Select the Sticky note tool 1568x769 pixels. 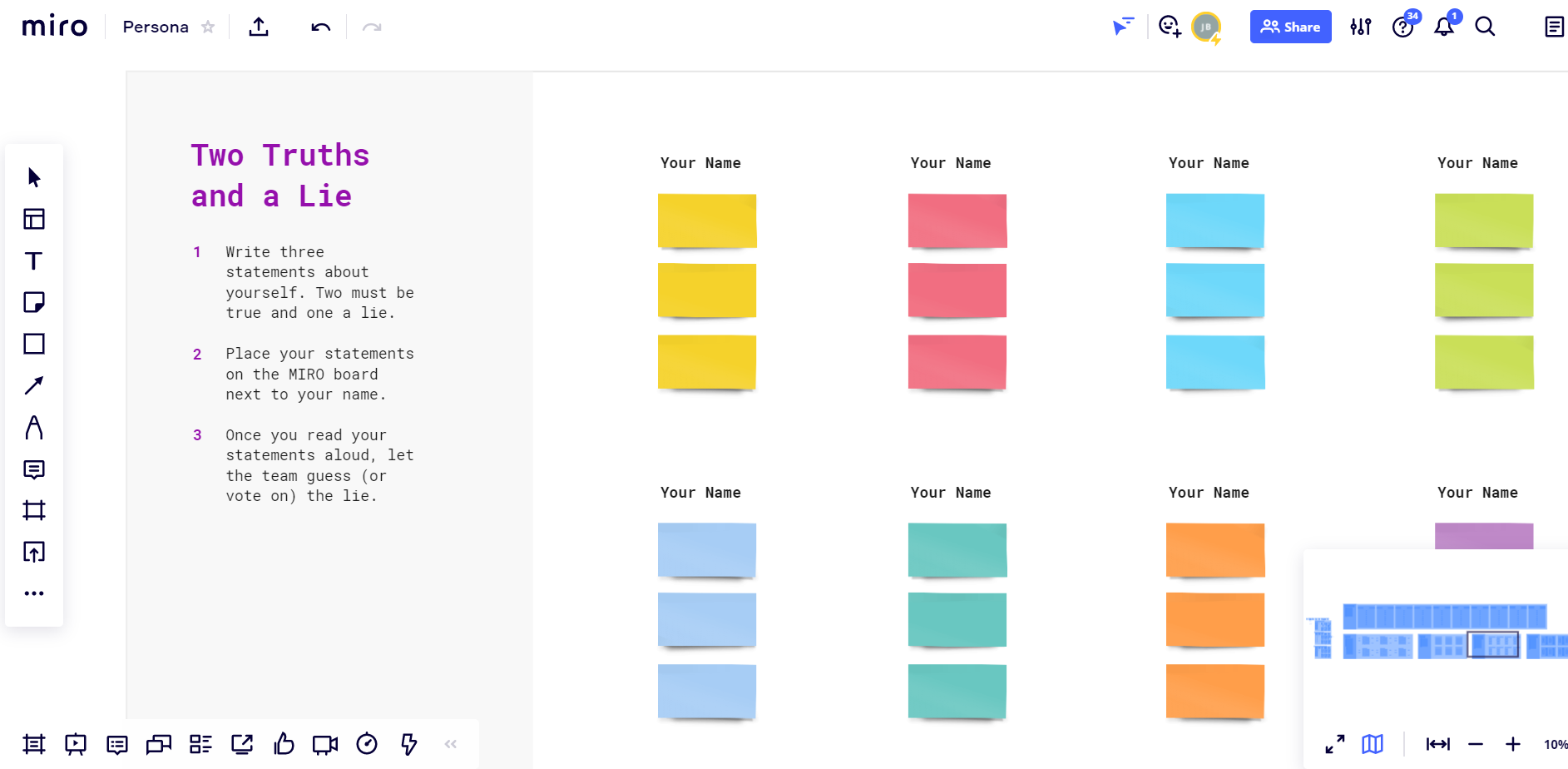pos(34,302)
